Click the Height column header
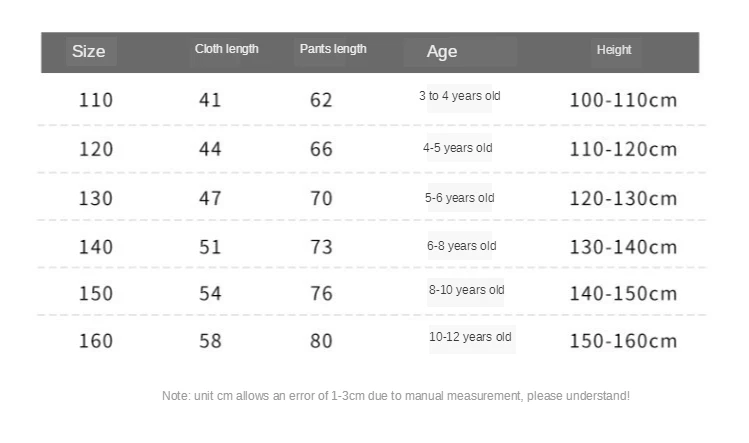 [614, 50]
